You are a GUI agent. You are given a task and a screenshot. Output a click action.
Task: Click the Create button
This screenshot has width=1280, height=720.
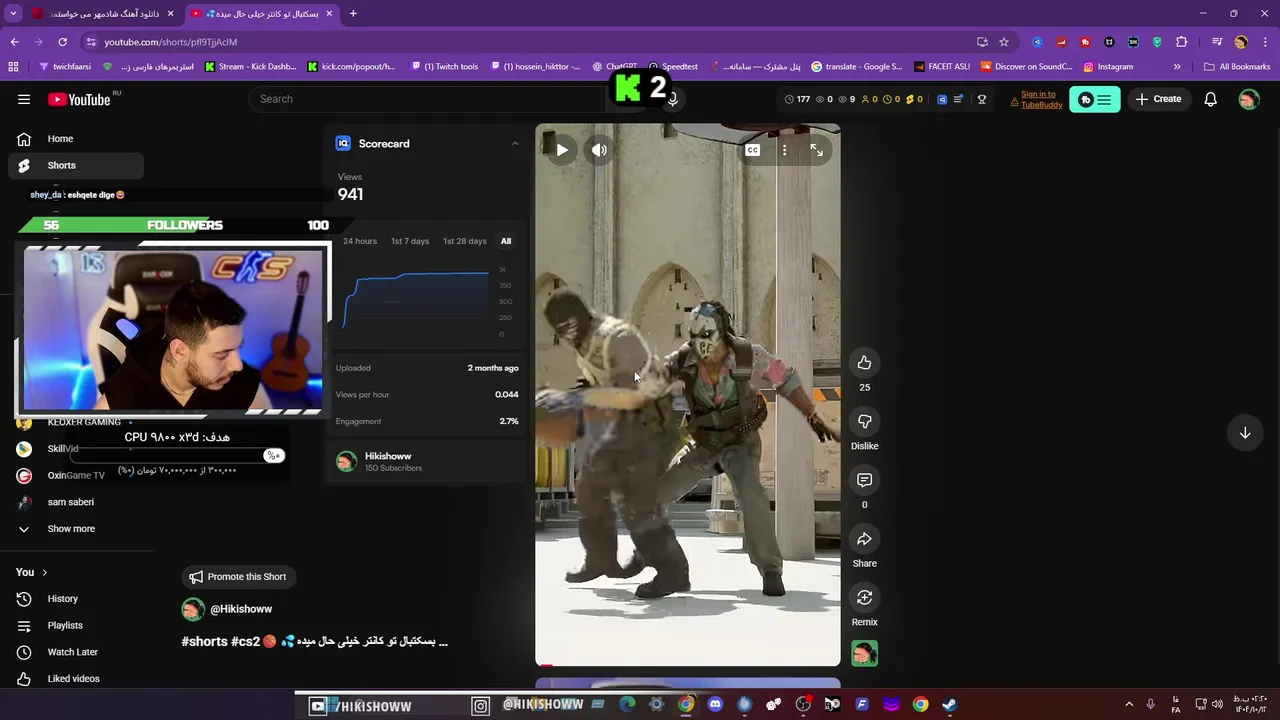1158,99
